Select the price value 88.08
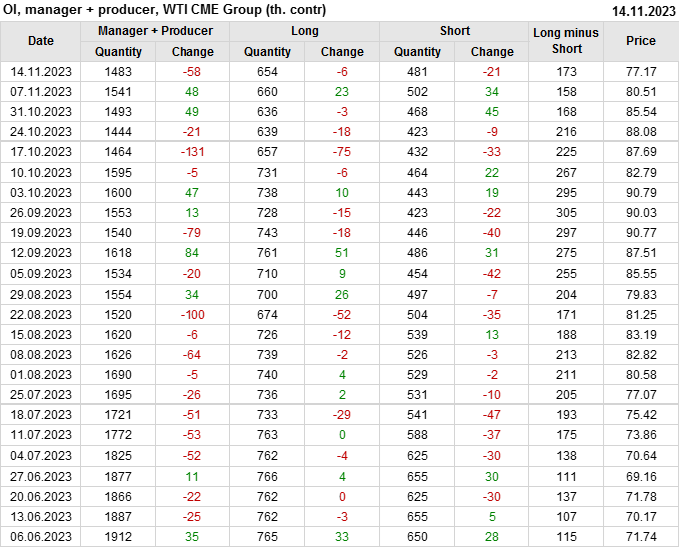This screenshot has width=680, height=548. [x=641, y=131]
